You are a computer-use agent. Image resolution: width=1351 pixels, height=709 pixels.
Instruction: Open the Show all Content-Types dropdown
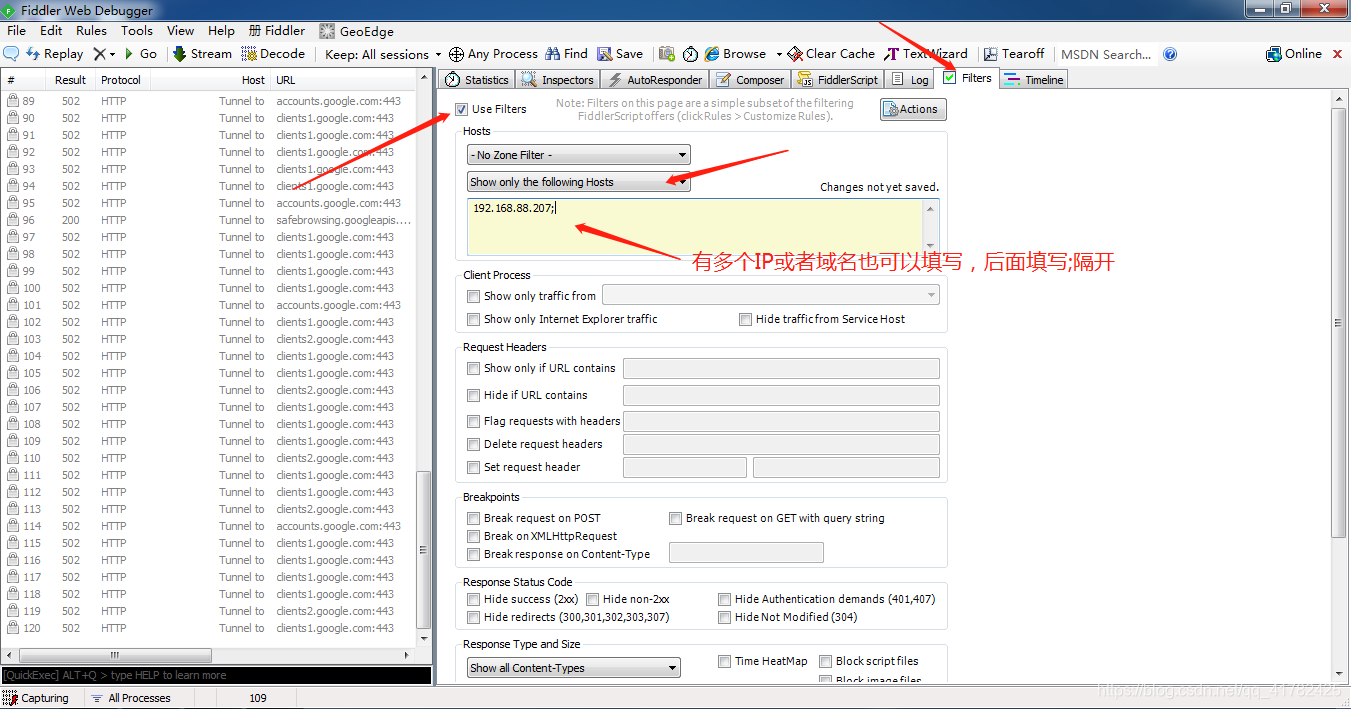(x=574, y=668)
